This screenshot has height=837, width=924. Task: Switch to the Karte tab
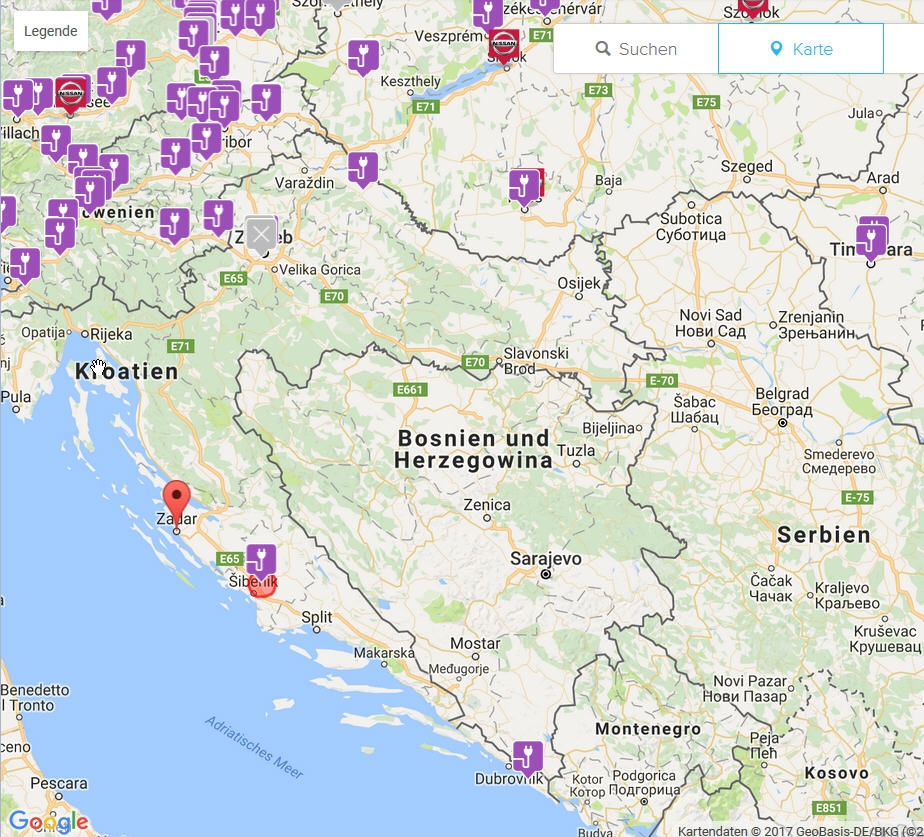[x=800, y=49]
